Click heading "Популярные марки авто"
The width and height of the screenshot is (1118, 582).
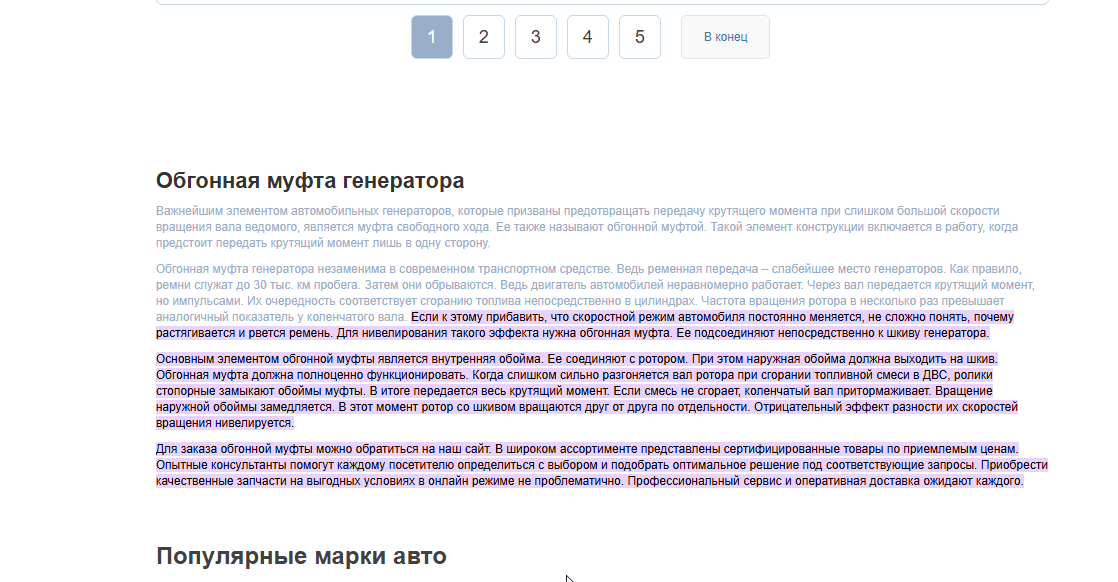301,556
